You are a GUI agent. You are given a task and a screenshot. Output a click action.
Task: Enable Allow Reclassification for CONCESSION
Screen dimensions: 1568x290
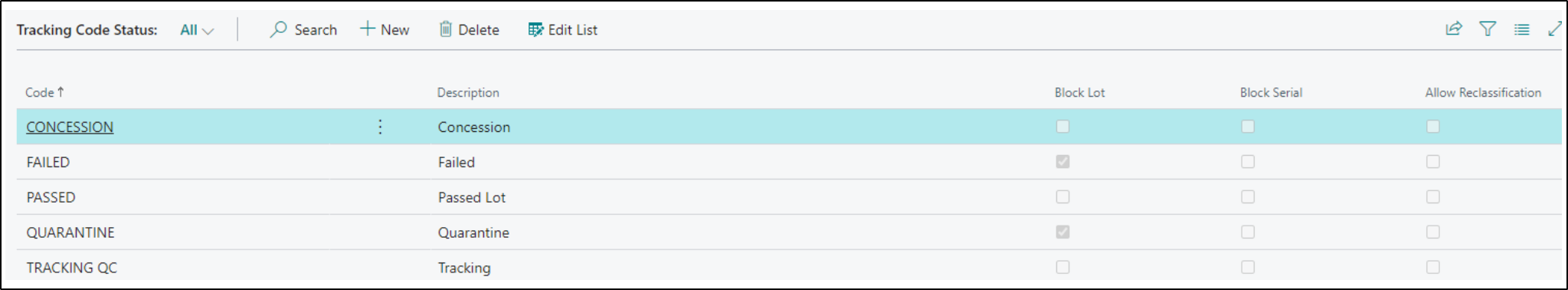(1433, 127)
